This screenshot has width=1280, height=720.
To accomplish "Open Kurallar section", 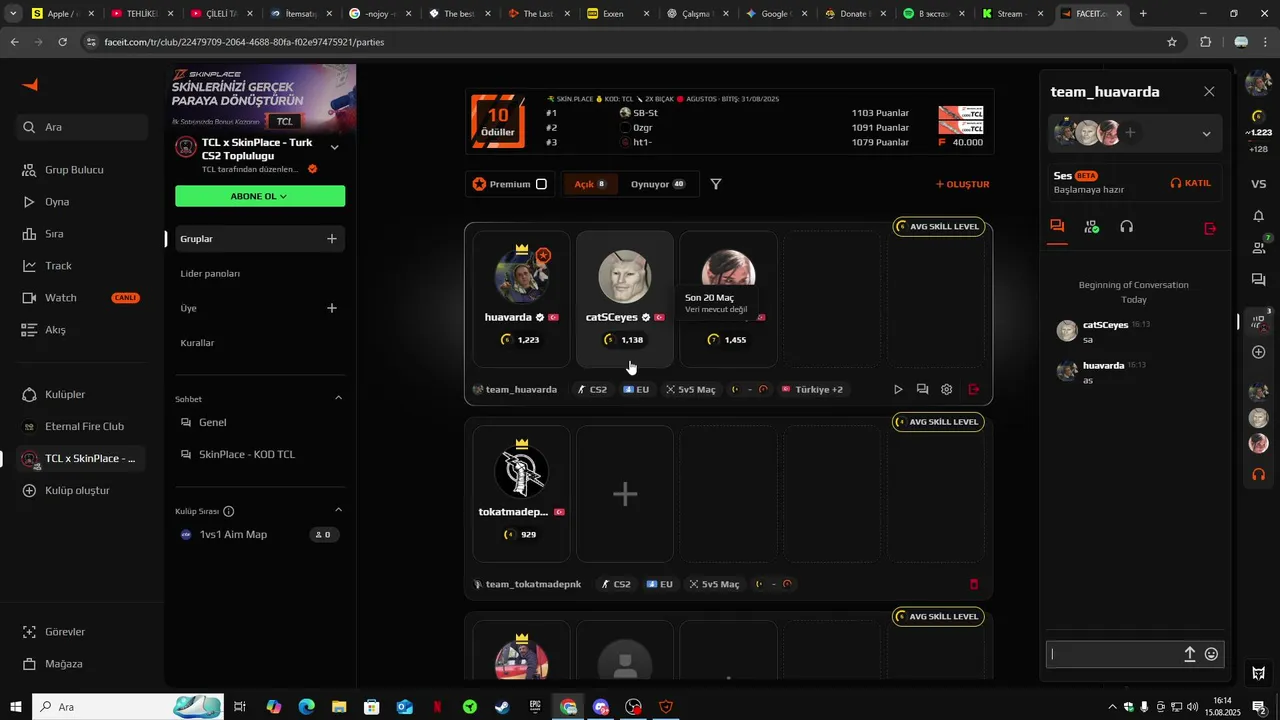I will coord(197,343).
